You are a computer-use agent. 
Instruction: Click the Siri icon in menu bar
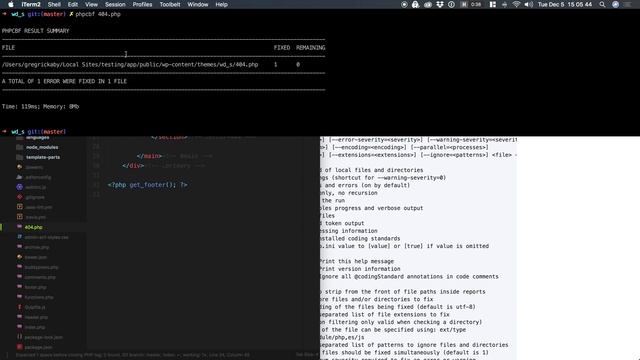(615, 4)
